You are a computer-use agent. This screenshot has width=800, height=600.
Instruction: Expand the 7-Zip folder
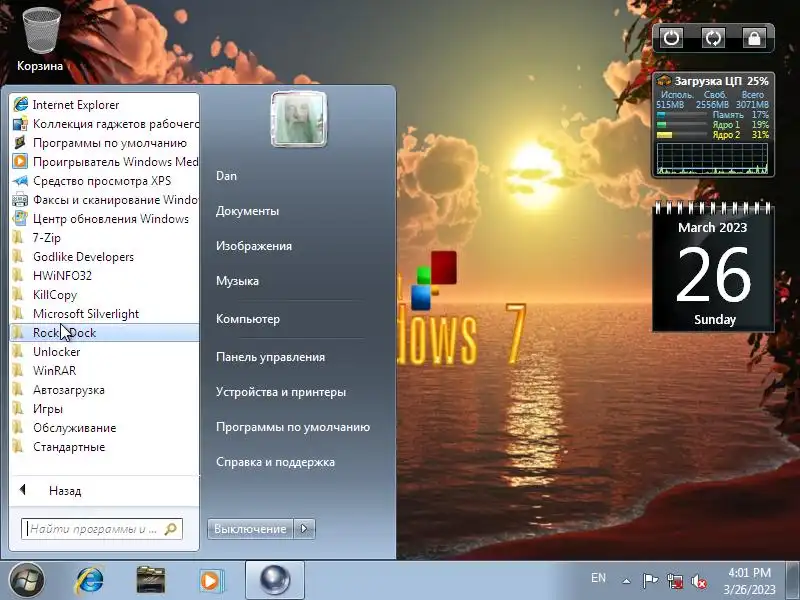click(x=104, y=238)
